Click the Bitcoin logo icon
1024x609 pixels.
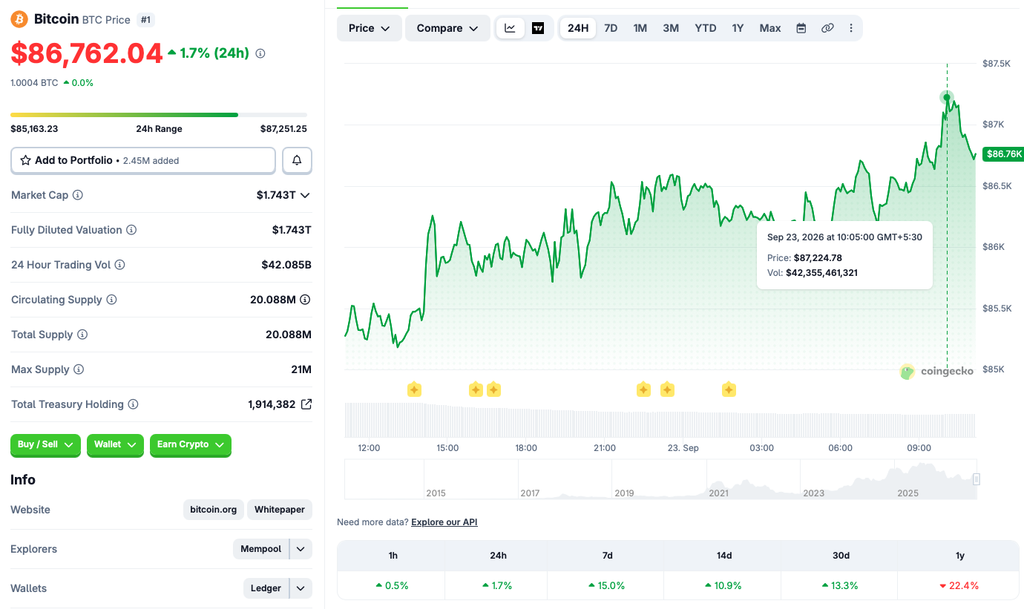(19, 20)
